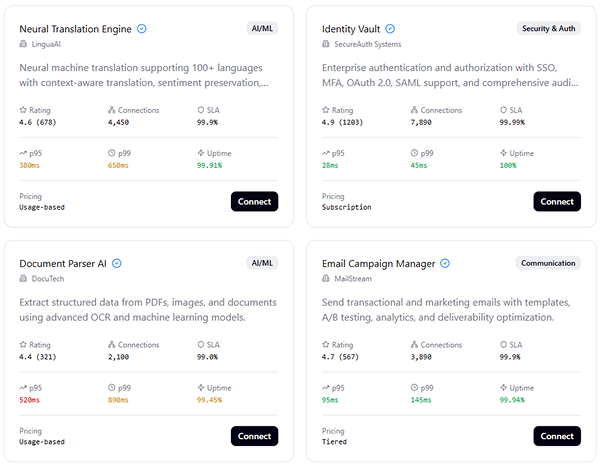
Task: Click verified badge next to Identity Vault
Action: (390, 29)
